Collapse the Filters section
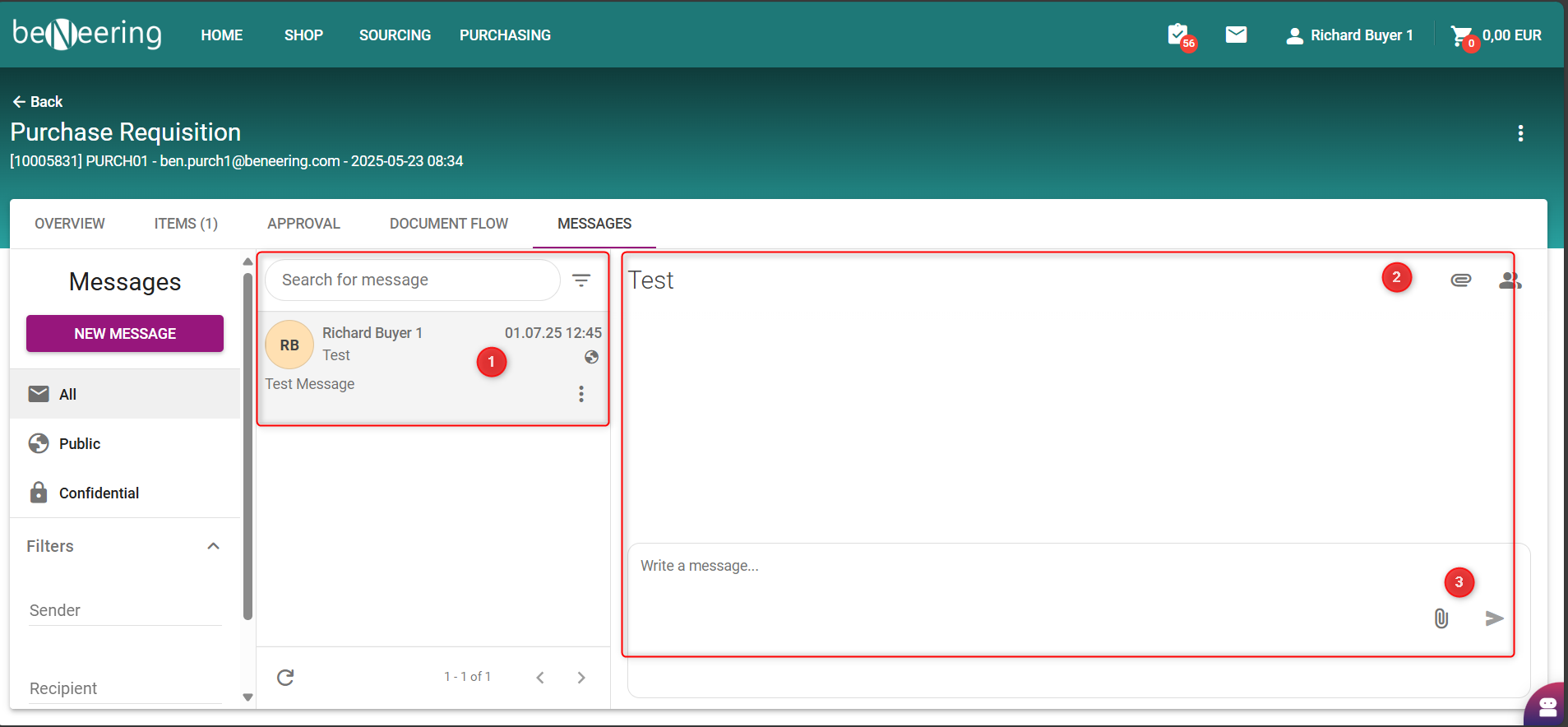Image resolution: width=1568 pixels, height=727 pixels. pyautogui.click(x=213, y=546)
